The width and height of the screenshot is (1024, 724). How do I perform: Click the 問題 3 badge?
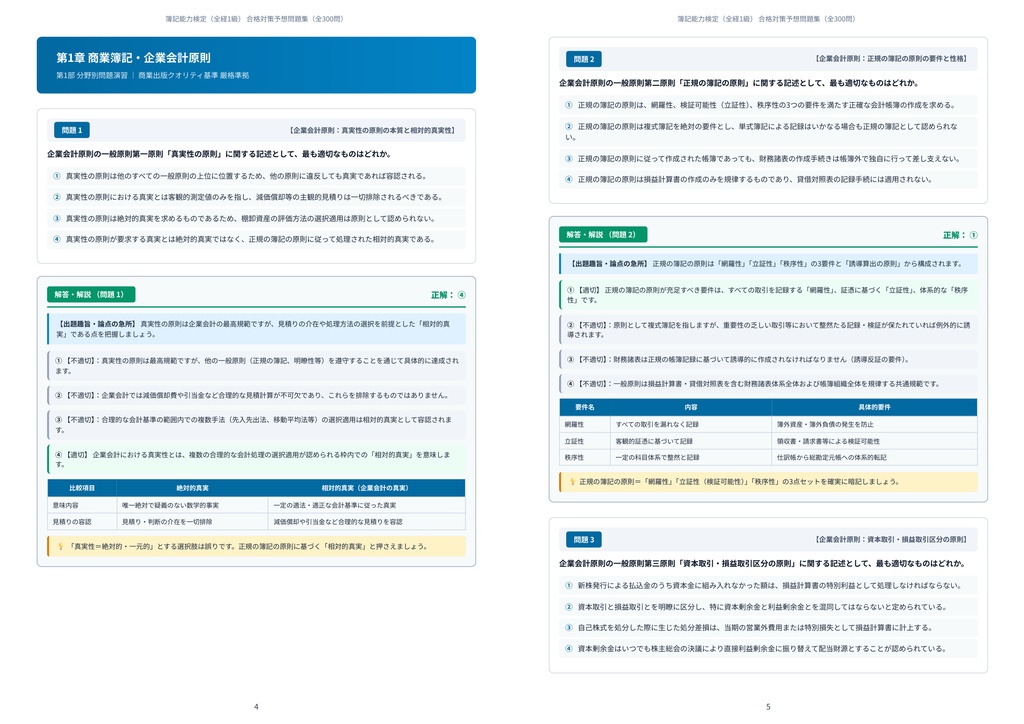[x=584, y=540]
